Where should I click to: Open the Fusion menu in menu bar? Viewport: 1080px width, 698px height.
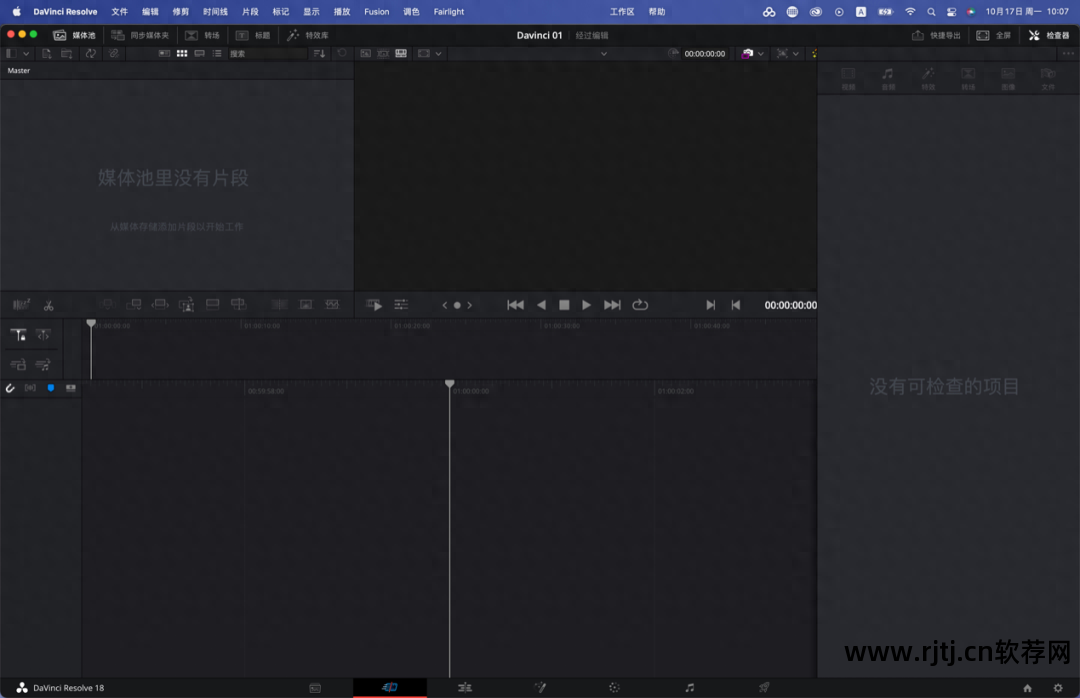tap(377, 12)
